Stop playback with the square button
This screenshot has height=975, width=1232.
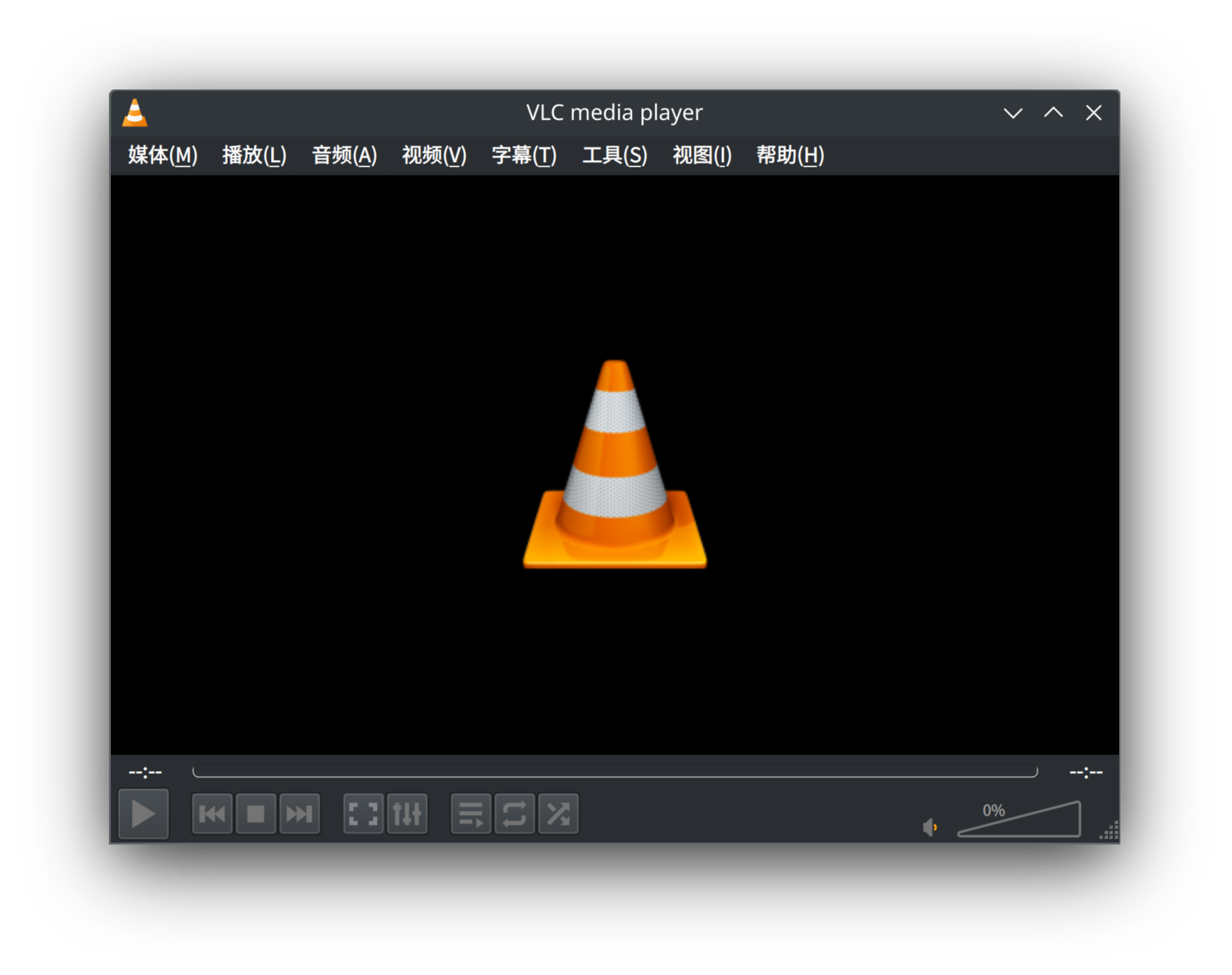(256, 814)
